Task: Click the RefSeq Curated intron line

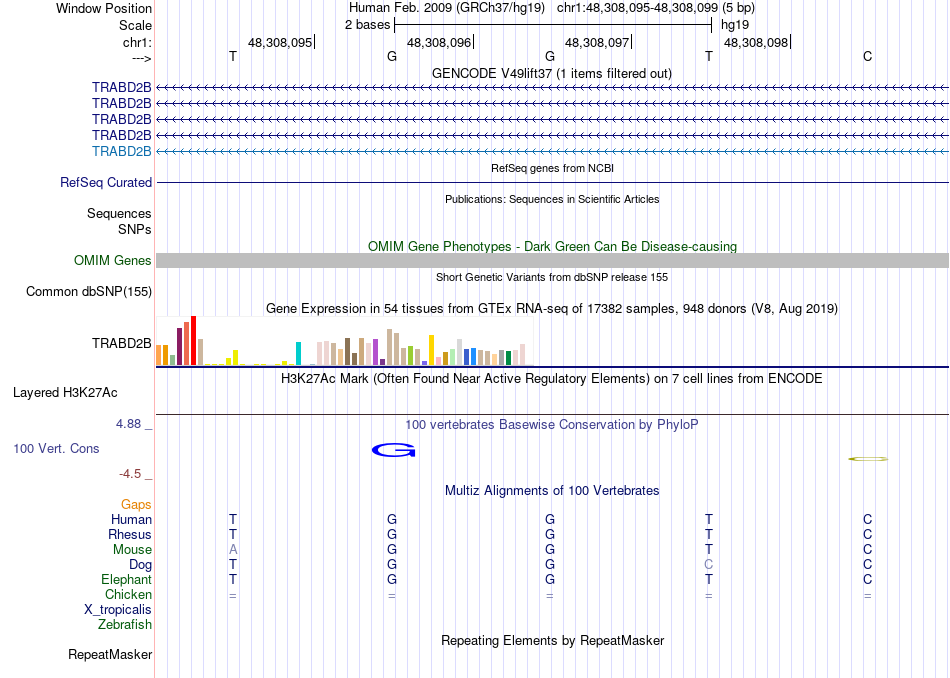Action: (553, 182)
